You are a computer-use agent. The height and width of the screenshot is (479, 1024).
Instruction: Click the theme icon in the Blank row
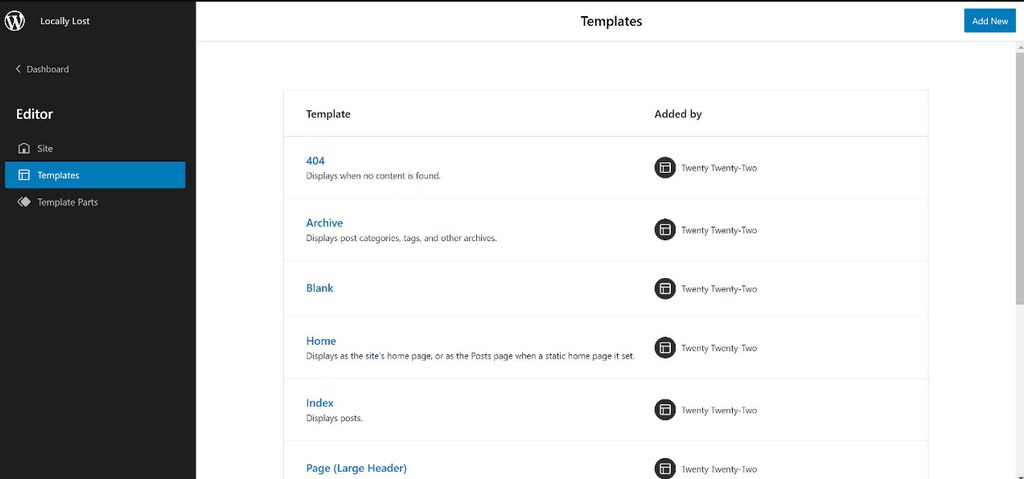(665, 289)
